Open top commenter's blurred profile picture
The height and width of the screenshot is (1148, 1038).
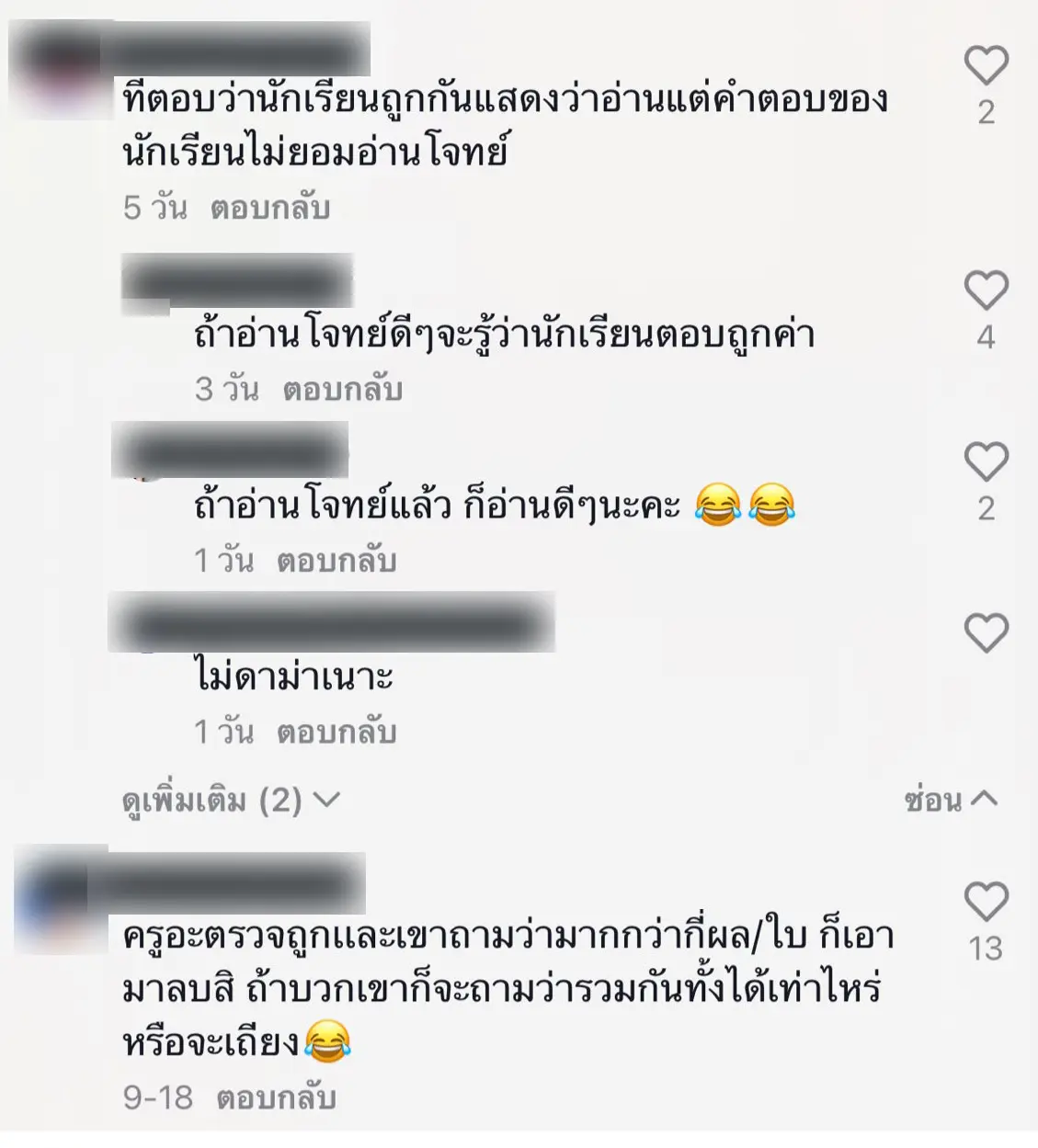[61, 70]
